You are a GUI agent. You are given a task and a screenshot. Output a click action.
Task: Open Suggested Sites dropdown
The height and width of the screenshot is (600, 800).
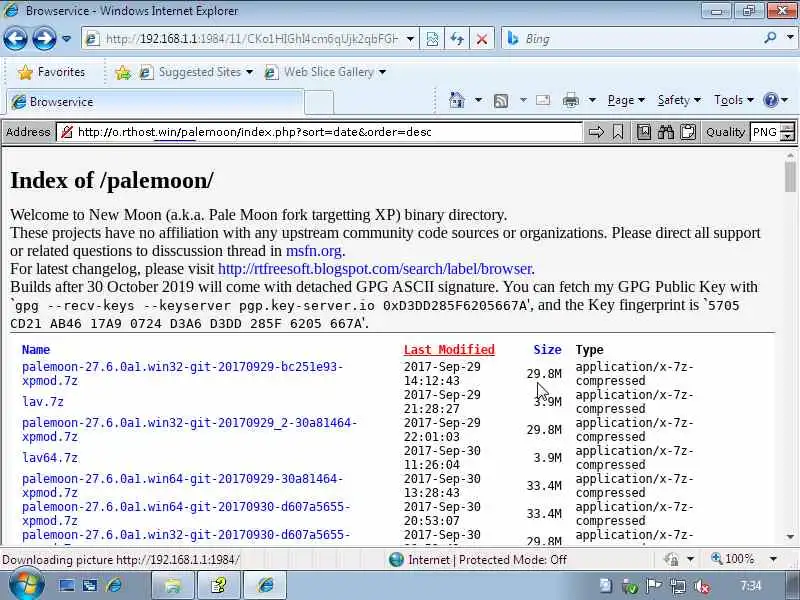pos(196,72)
